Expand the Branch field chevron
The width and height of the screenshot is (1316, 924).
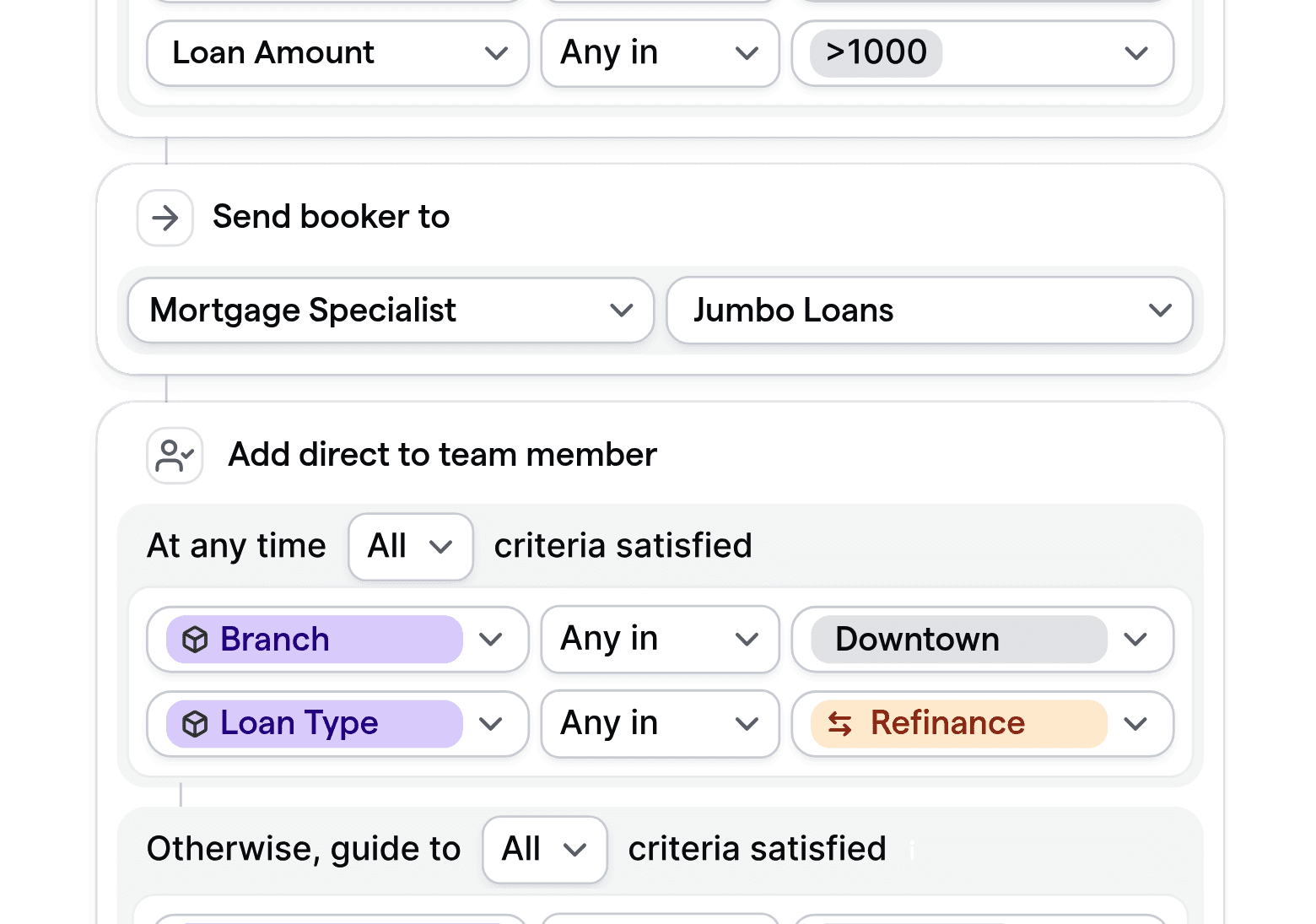[x=492, y=640]
